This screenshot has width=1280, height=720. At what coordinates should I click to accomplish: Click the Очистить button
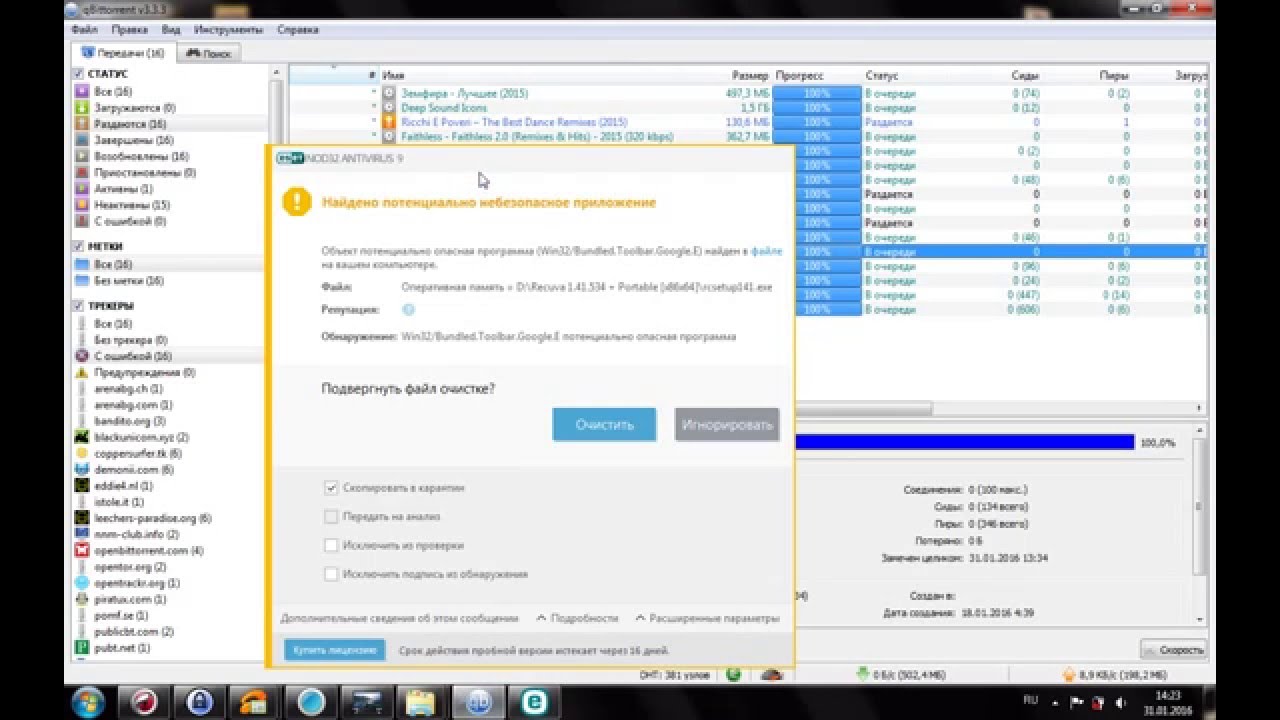point(604,424)
